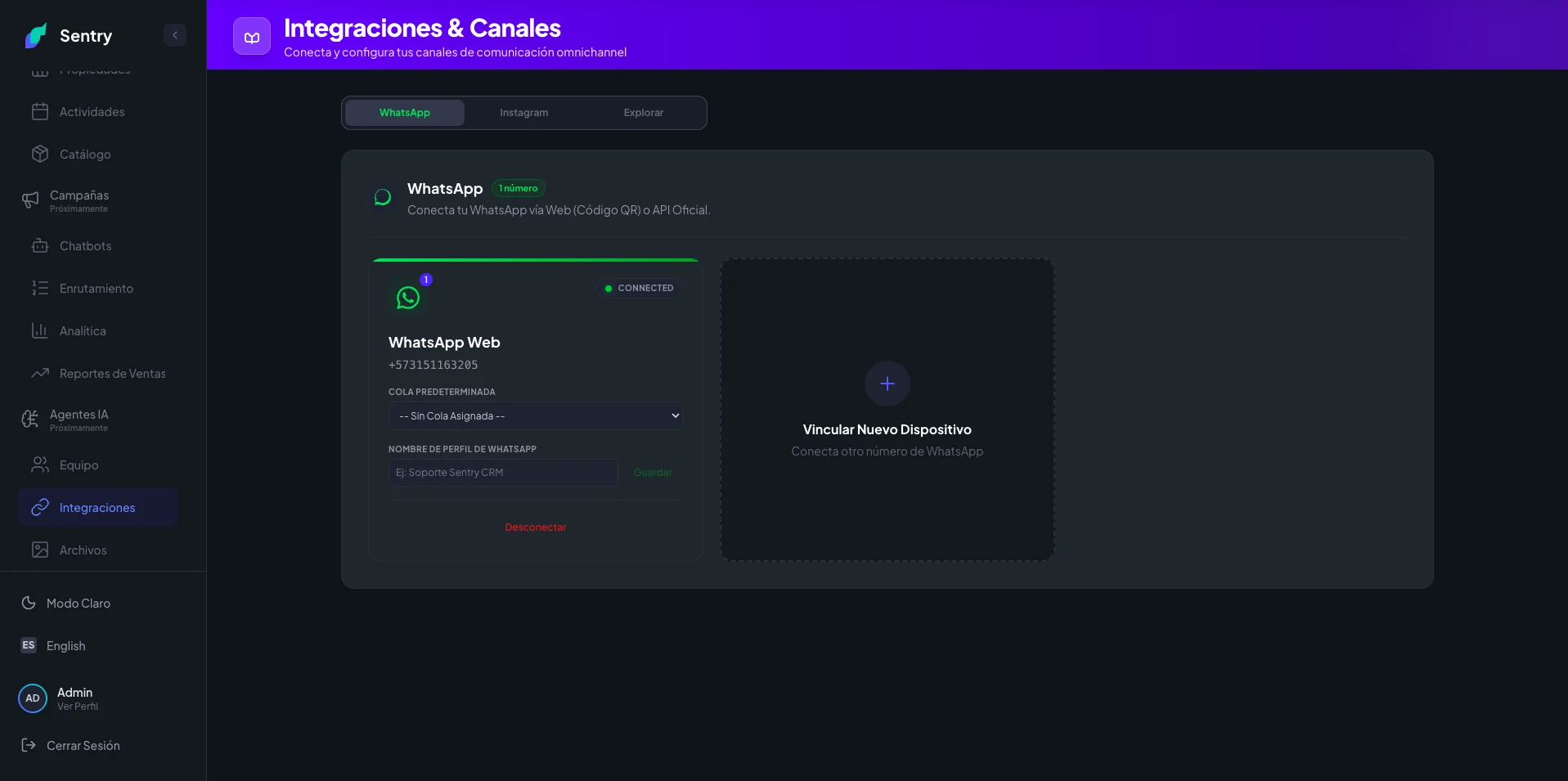
Task: Click Vincular Nuevo Dispositivo card
Action: pos(887,410)
